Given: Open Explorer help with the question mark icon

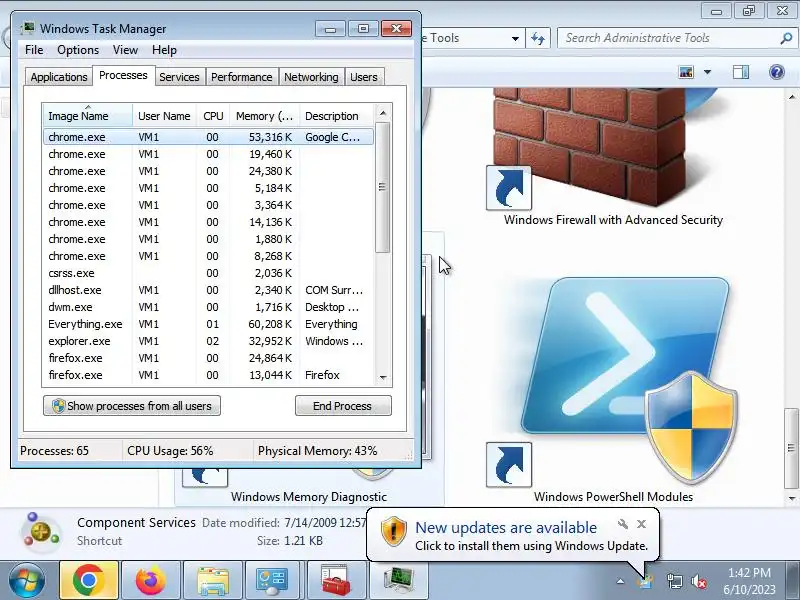Looking at the screenshot, I should click(x=777, y=72).
